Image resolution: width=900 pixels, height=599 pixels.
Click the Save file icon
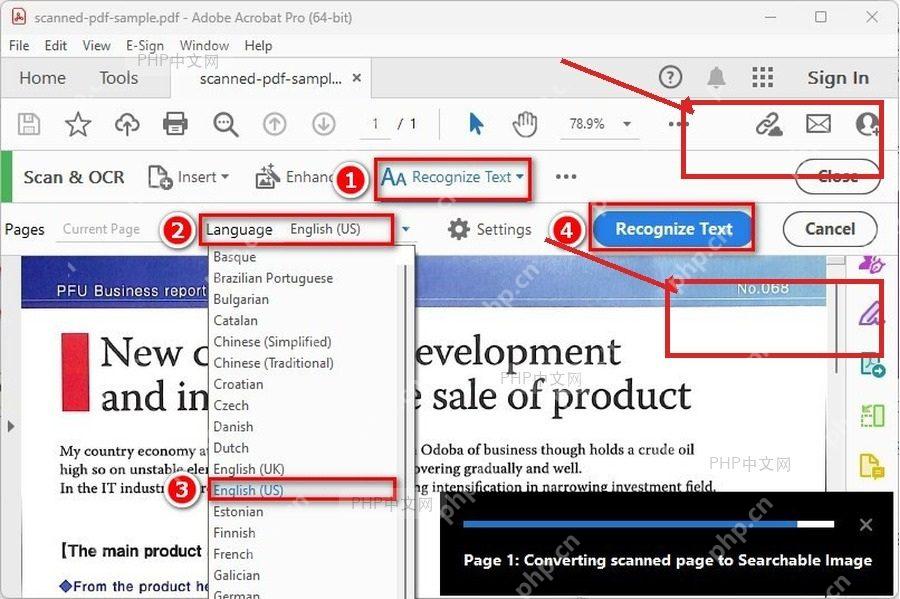pos(29,124)
